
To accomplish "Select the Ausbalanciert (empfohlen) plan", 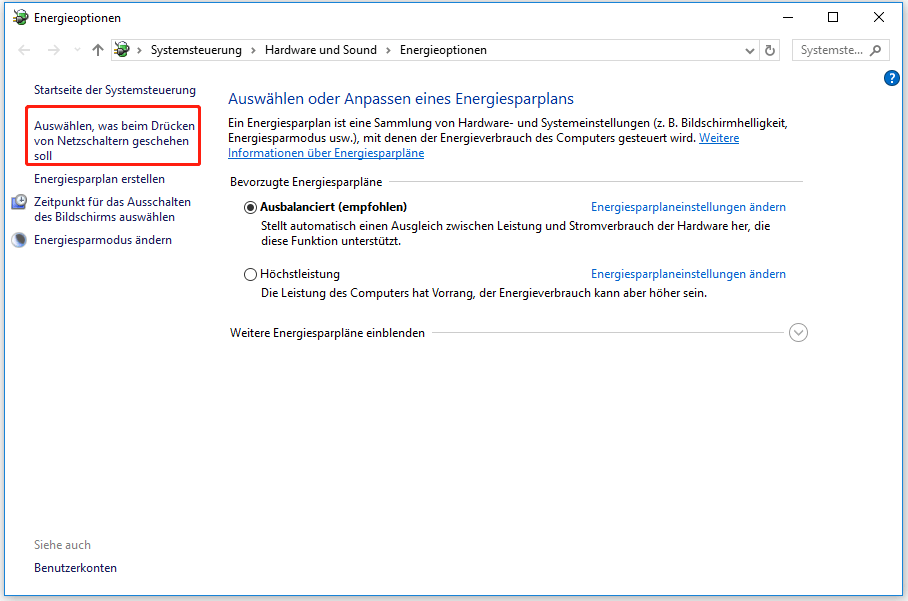I will click(x=250, y=207).
